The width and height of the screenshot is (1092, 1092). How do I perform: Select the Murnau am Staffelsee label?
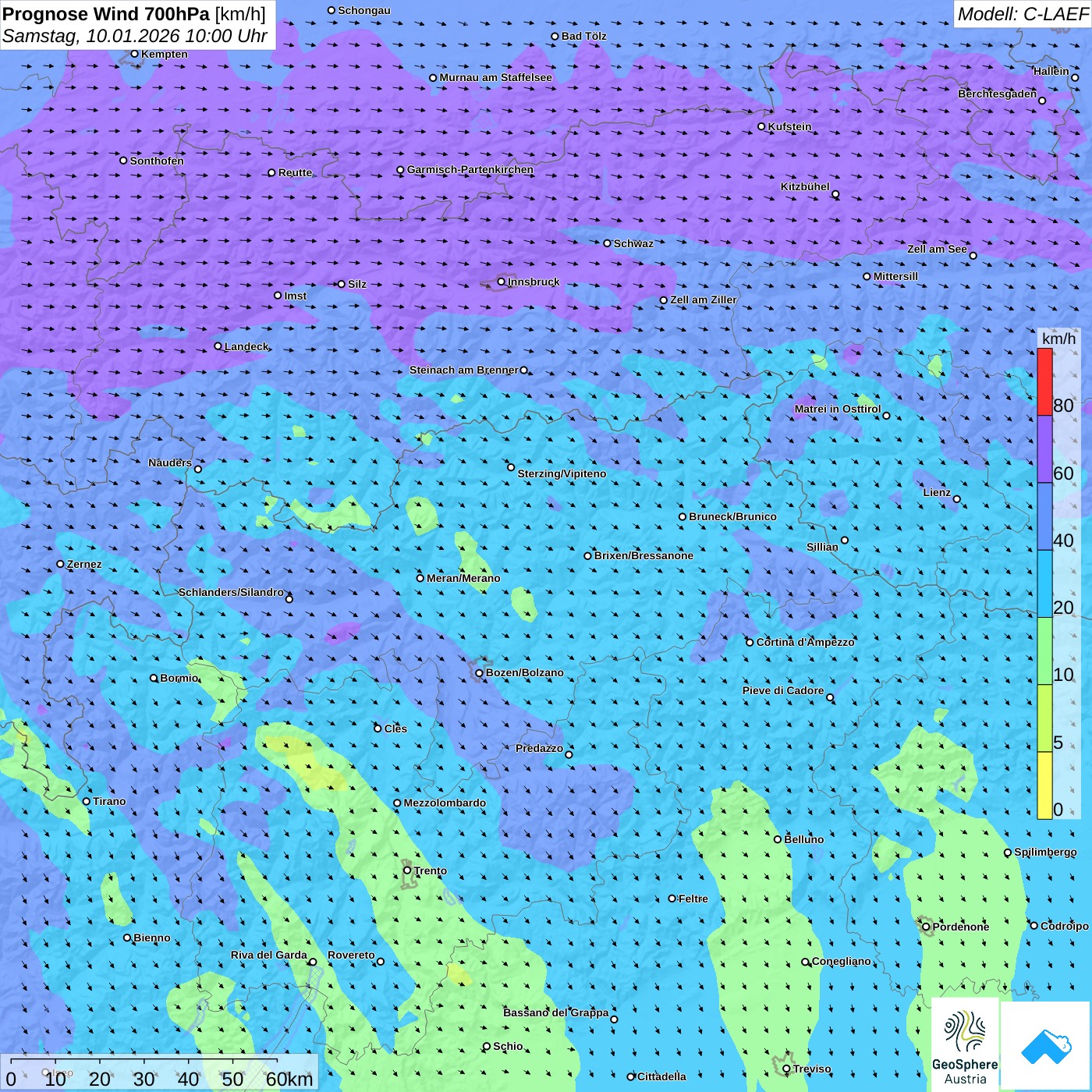click(495, 77)
